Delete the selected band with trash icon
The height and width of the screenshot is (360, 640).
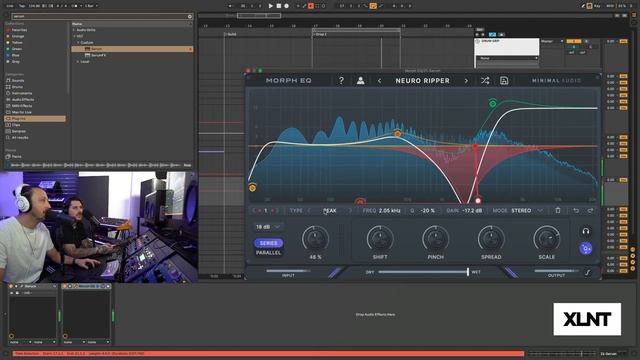(558, 211)
